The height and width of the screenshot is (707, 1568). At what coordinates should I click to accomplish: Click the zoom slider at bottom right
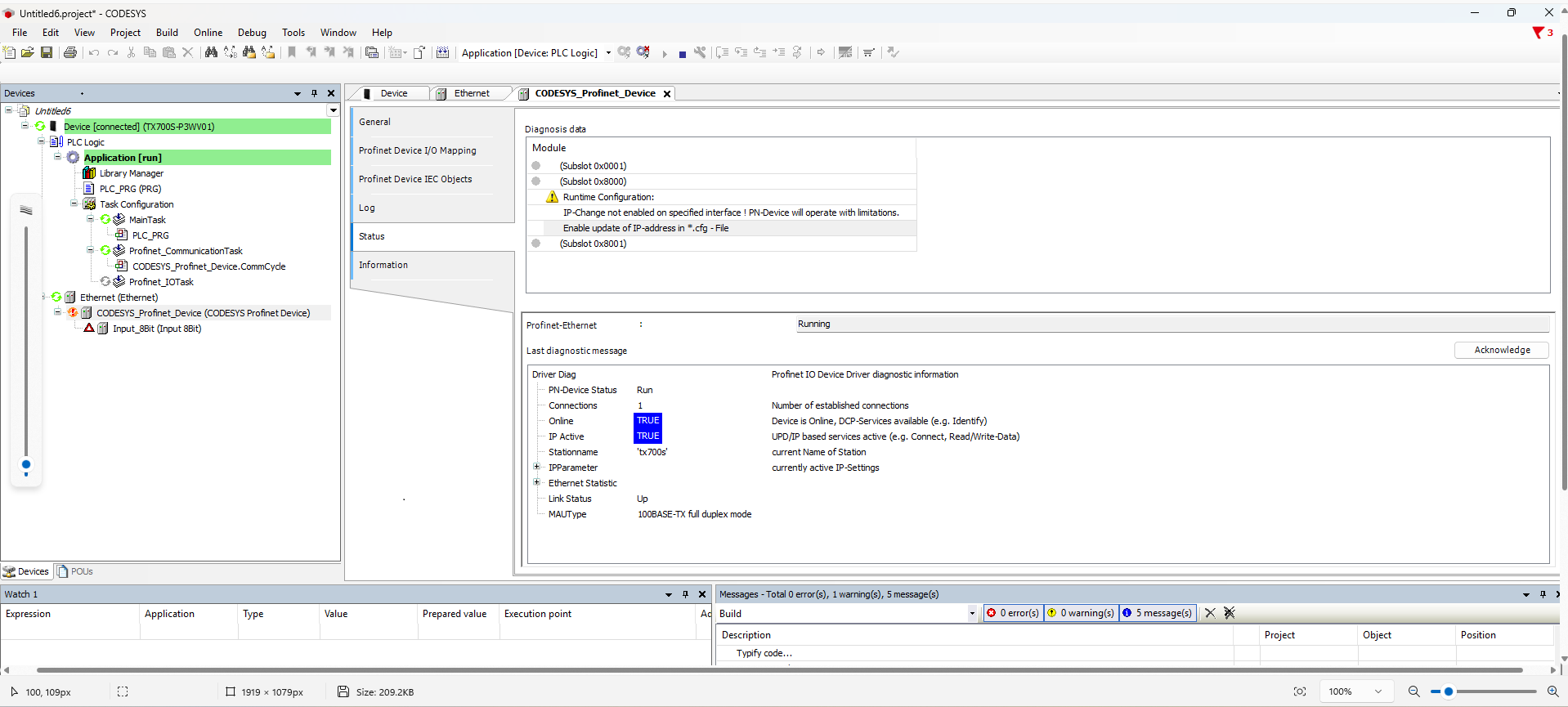coord(1449,691)
